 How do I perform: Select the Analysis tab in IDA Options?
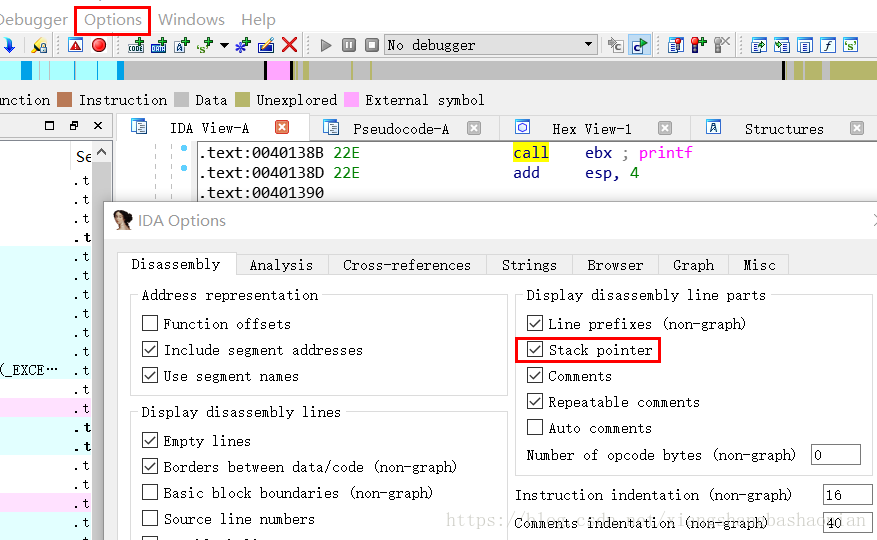[x=281, y=265]
